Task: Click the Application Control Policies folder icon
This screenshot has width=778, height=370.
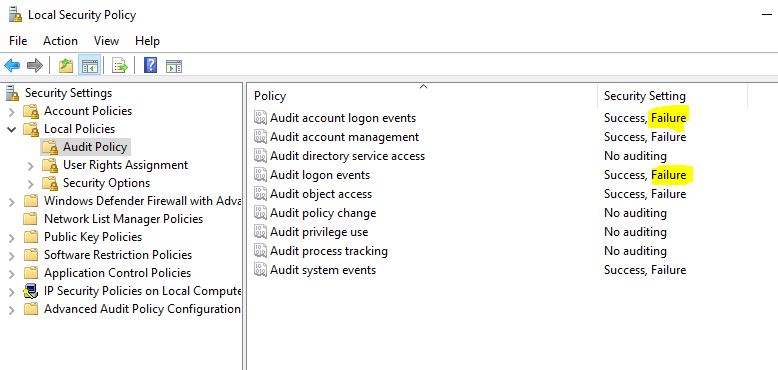Action: [x=31, y=273]
